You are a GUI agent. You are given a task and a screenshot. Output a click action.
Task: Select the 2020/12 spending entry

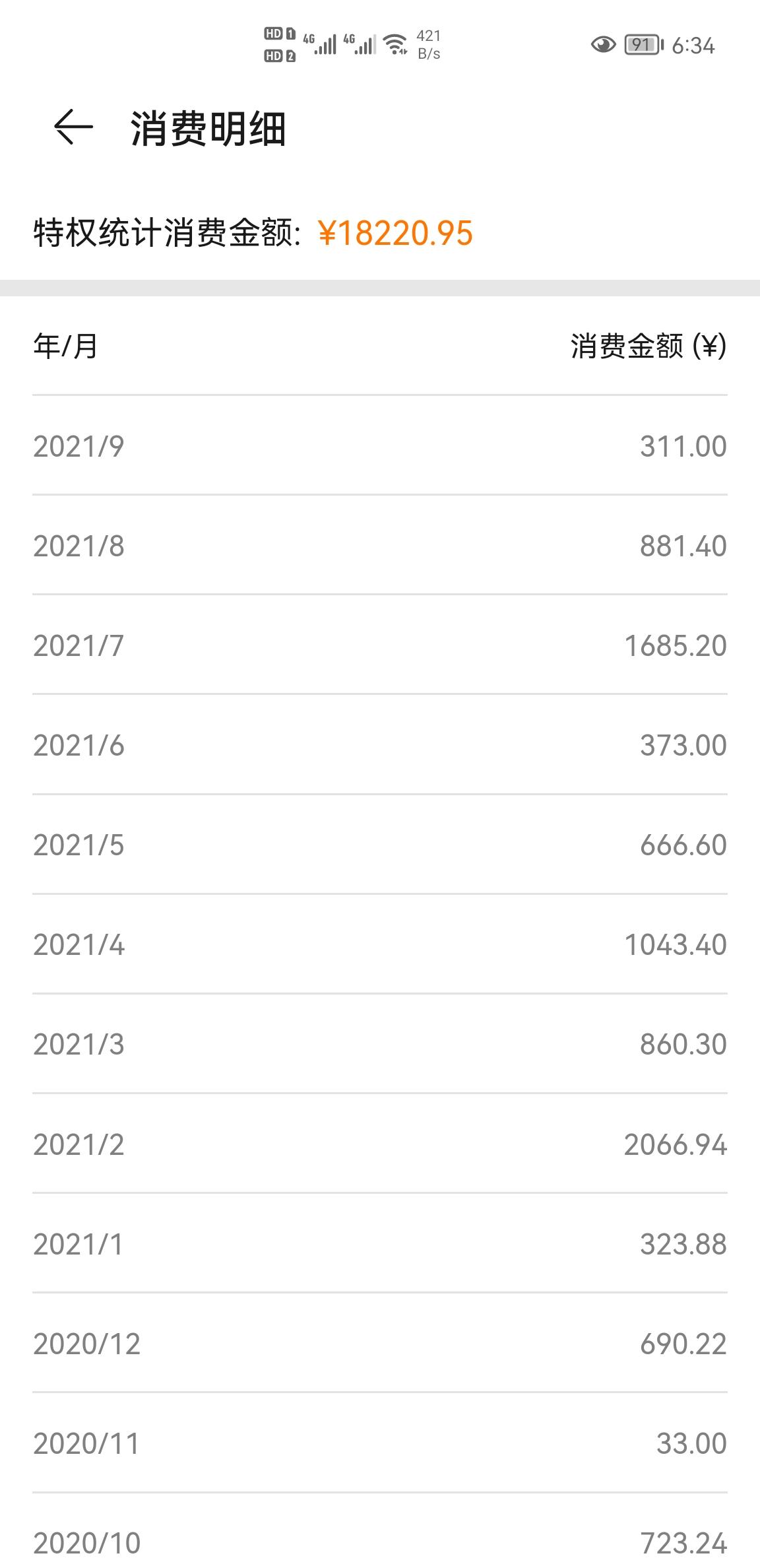click(x=380, y=1344)
